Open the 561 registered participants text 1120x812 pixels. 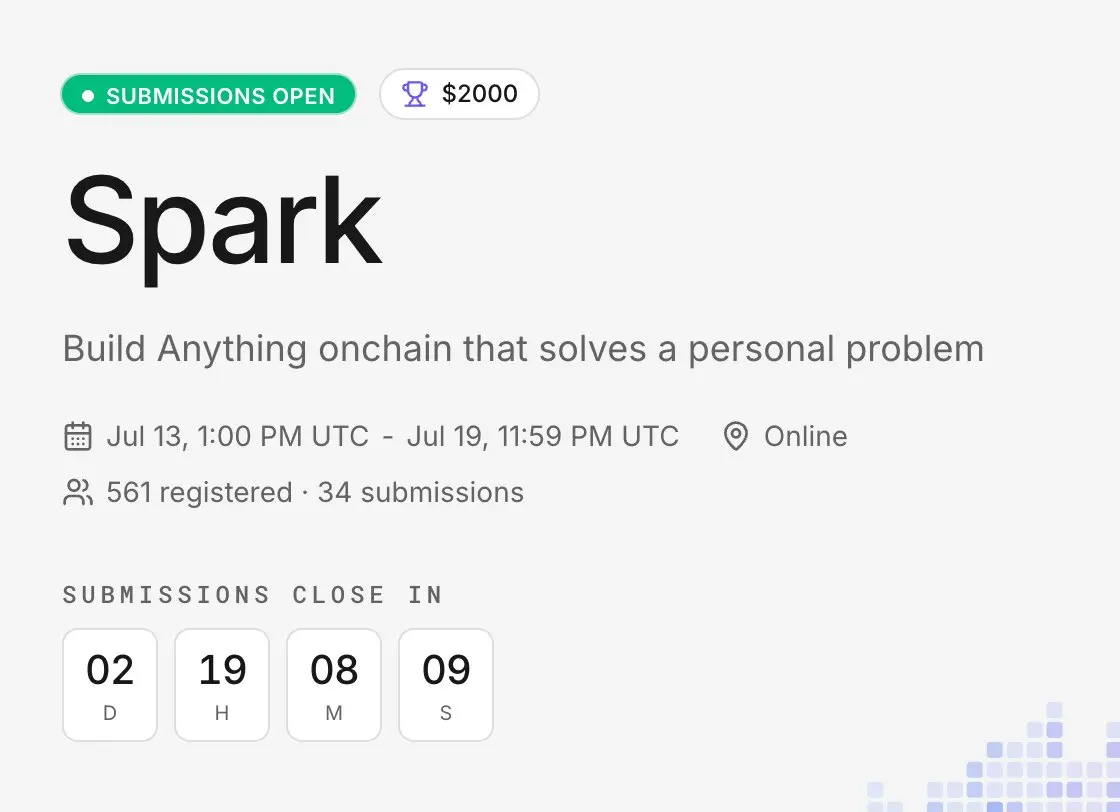coord(199,493)
